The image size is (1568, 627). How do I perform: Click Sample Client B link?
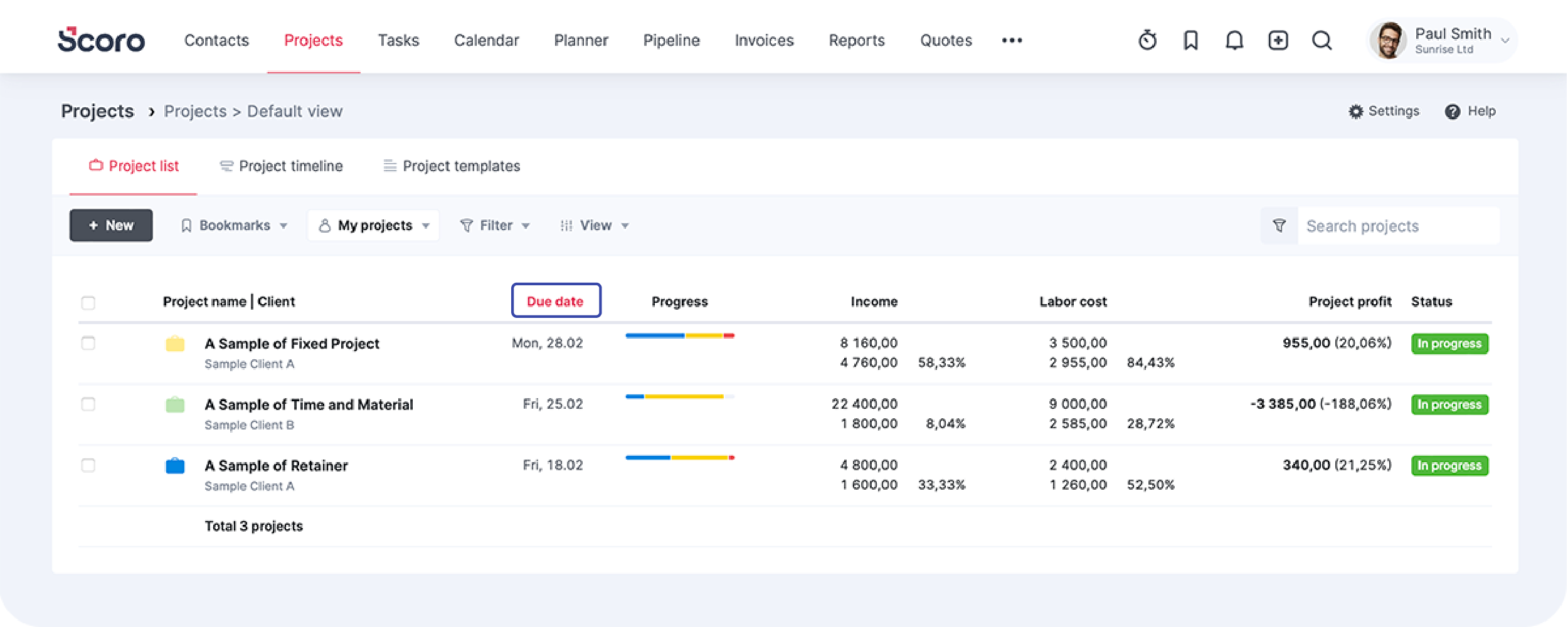click(x=249, y=425)
